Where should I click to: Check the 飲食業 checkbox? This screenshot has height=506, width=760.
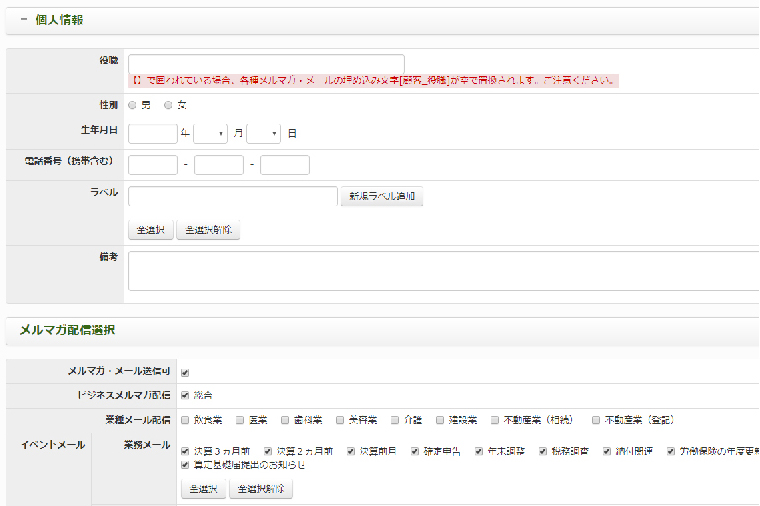tap(185, 420)
